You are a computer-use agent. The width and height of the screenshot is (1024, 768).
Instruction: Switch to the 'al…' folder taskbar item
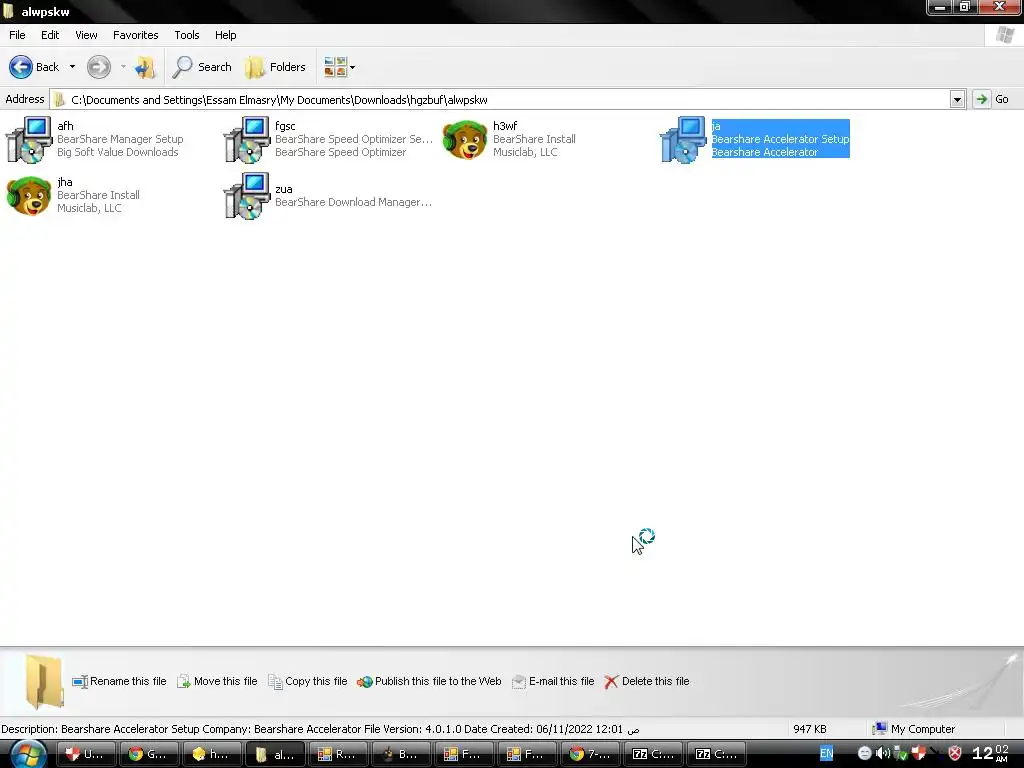click(x=275, y=754)
